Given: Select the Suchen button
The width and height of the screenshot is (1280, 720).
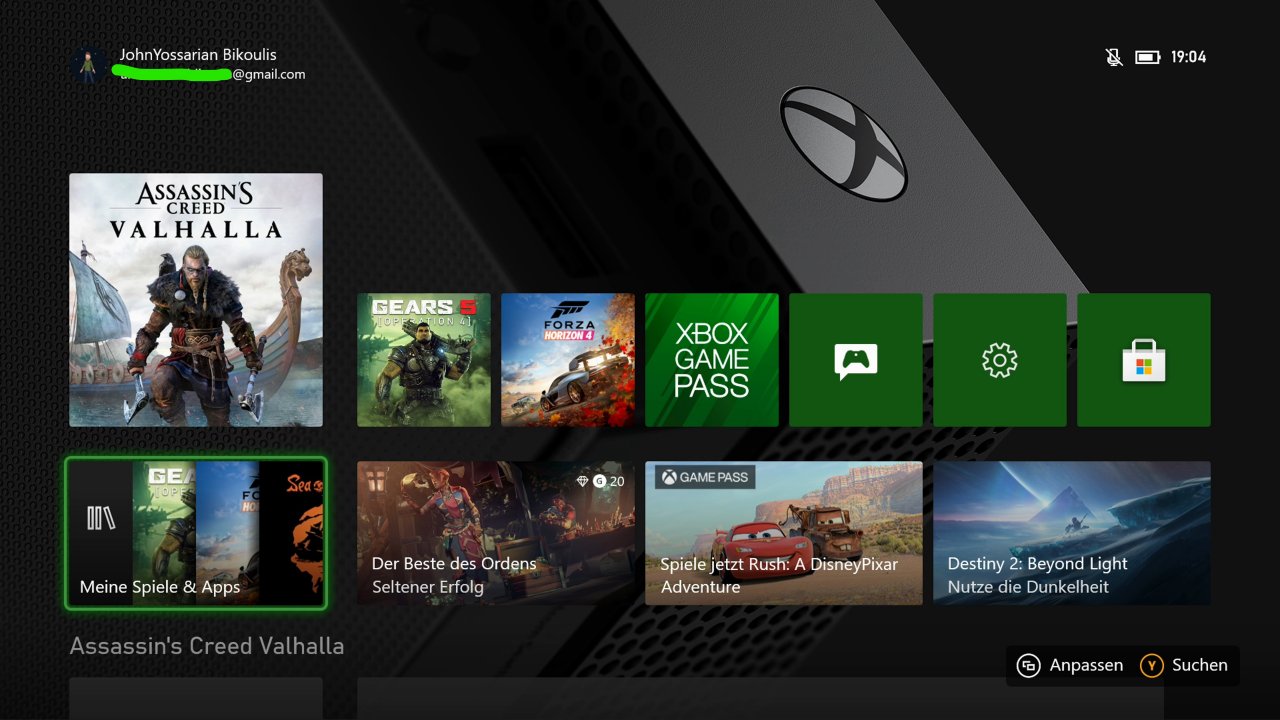Looking at the screenshot, I should (x=1184, y=665).
